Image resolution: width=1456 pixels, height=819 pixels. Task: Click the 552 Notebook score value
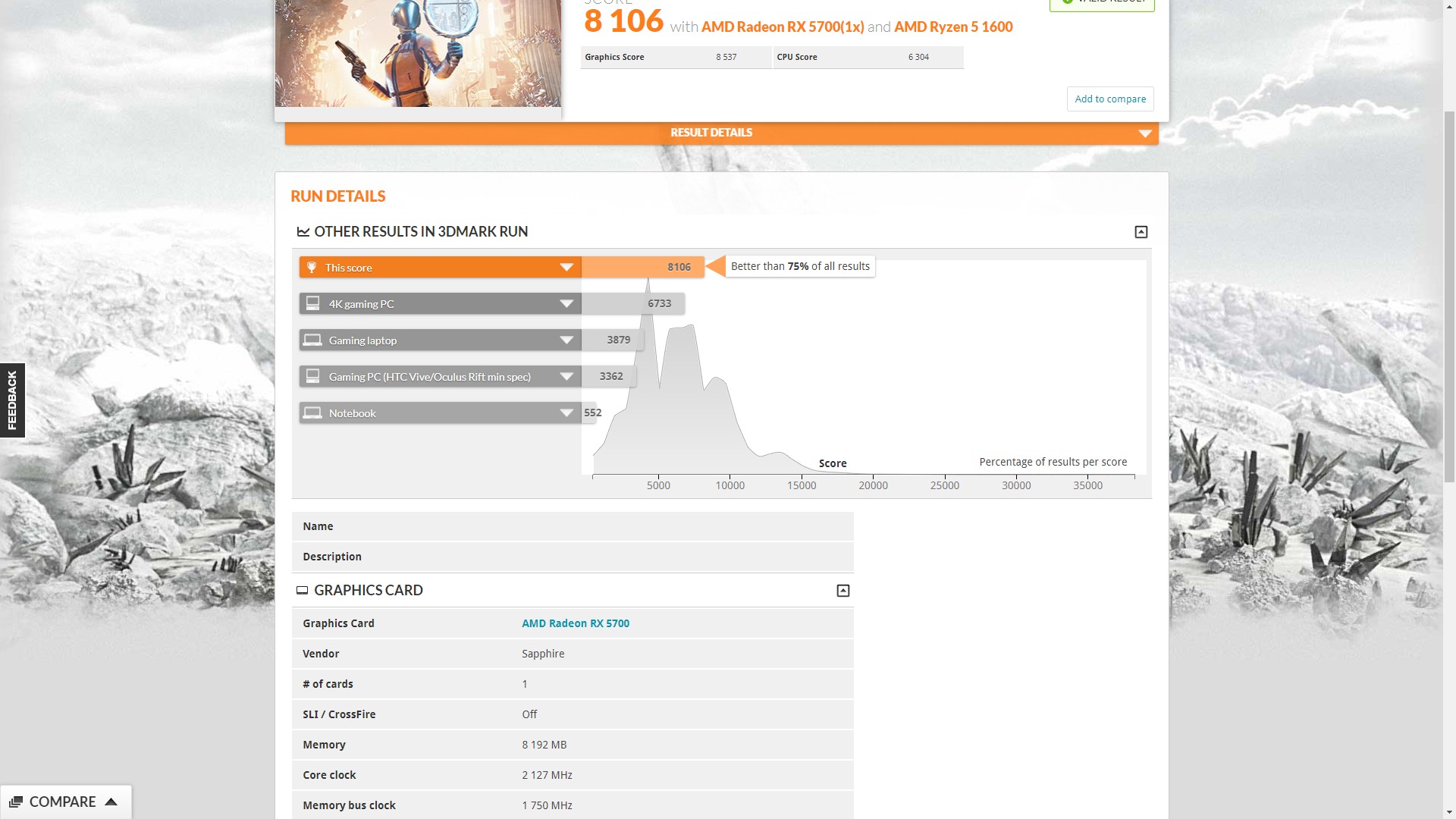pyautogui.click(x=593, y=413)
